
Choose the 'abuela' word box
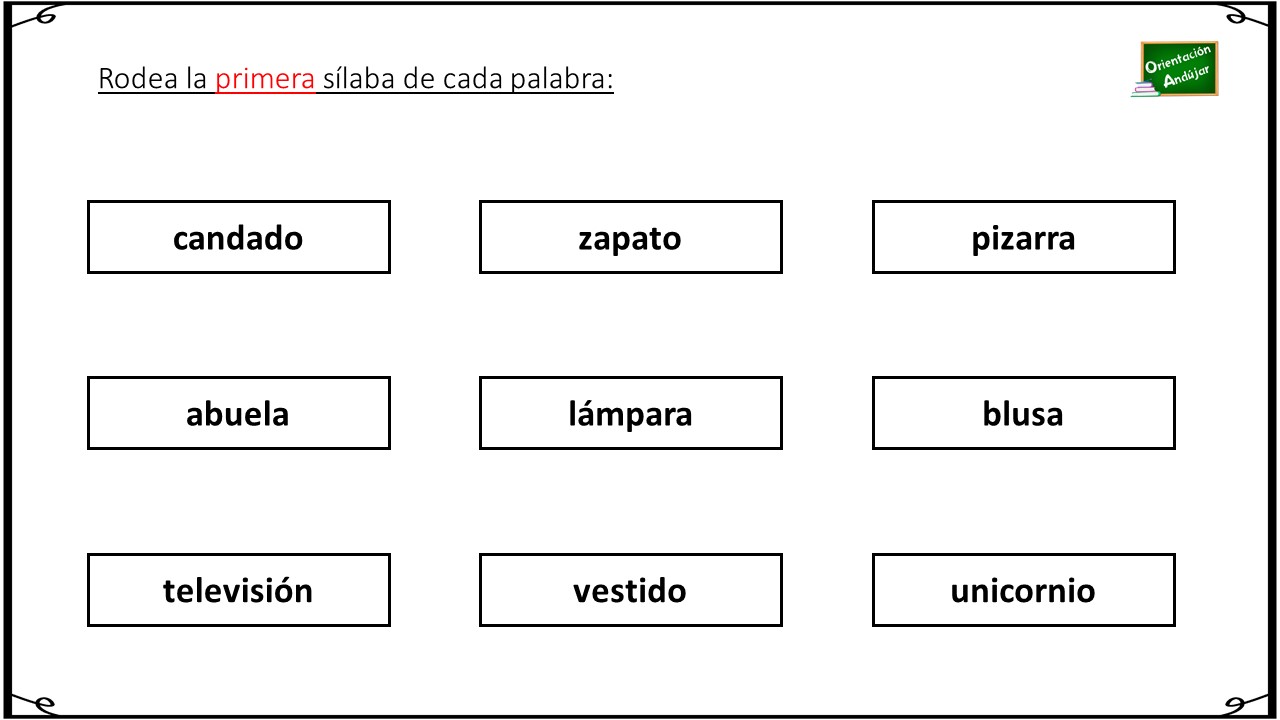pyautogui.click(x=239, y=413)
